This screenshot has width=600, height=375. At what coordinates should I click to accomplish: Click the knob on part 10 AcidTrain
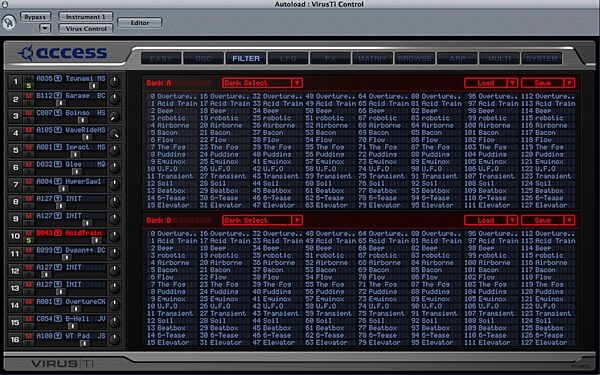[x=114, y=236]
